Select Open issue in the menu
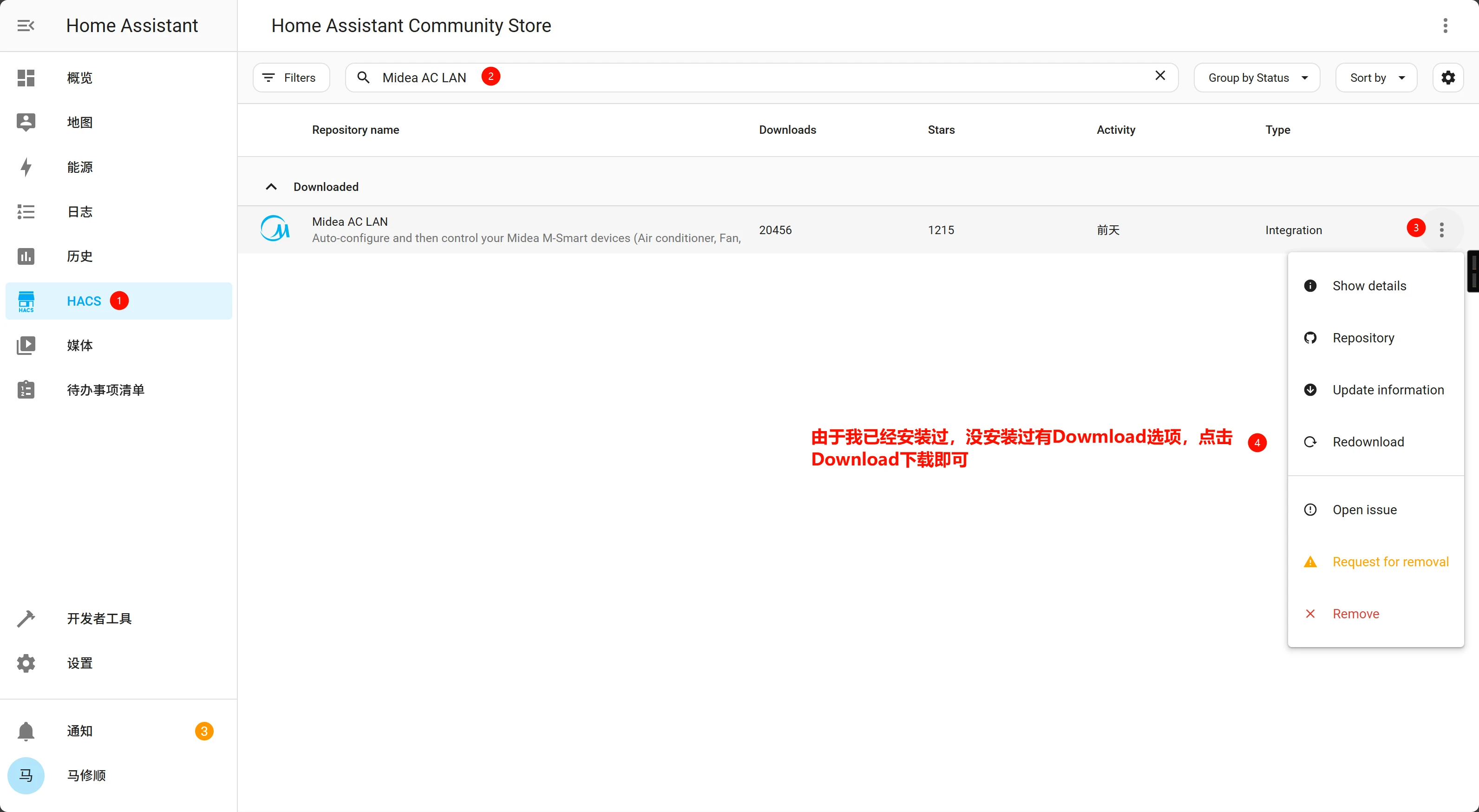The image size is (1479, 812). tap(1376, 510)
